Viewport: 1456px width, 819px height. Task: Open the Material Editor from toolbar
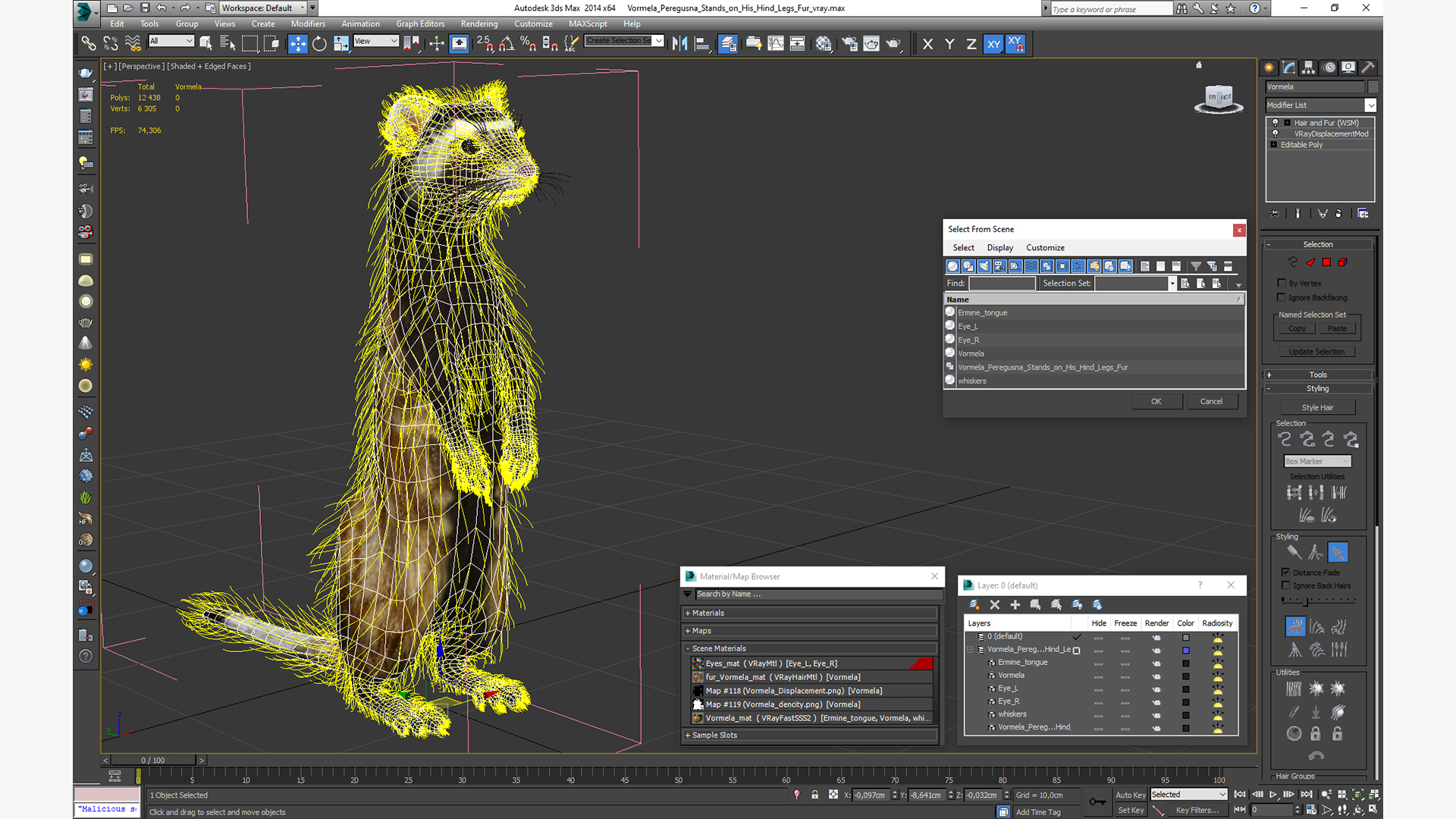pyautogui.click(x=824, y=44)
